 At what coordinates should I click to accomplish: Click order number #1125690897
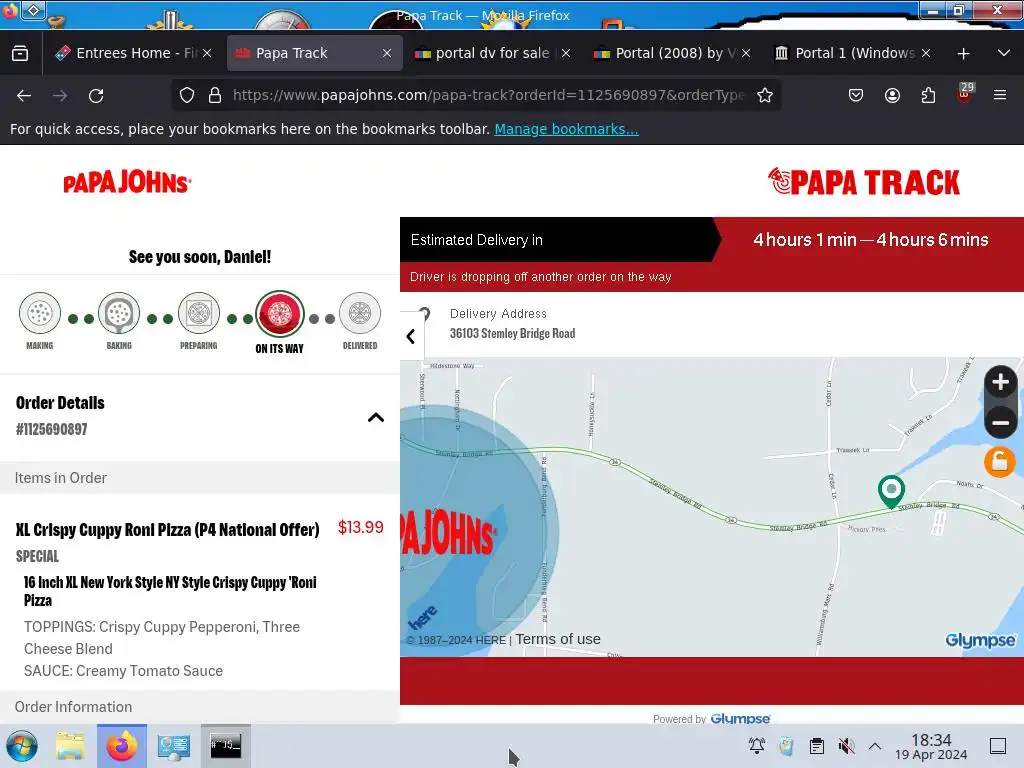(52, 429)
